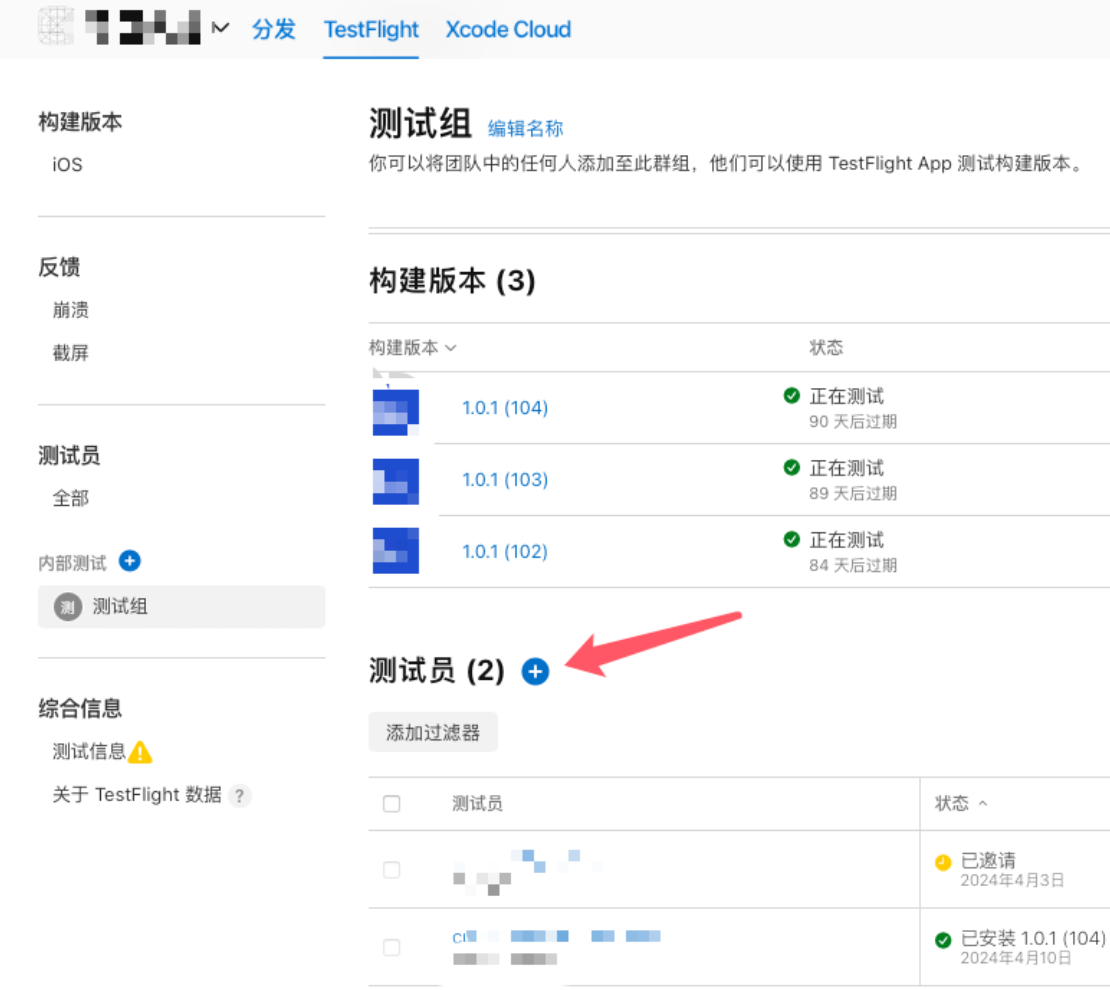Open the build 1.0.1 (103) app thumbnail
The height and width of the screenshot is (990, 1110).
click(x=396, y=482)
